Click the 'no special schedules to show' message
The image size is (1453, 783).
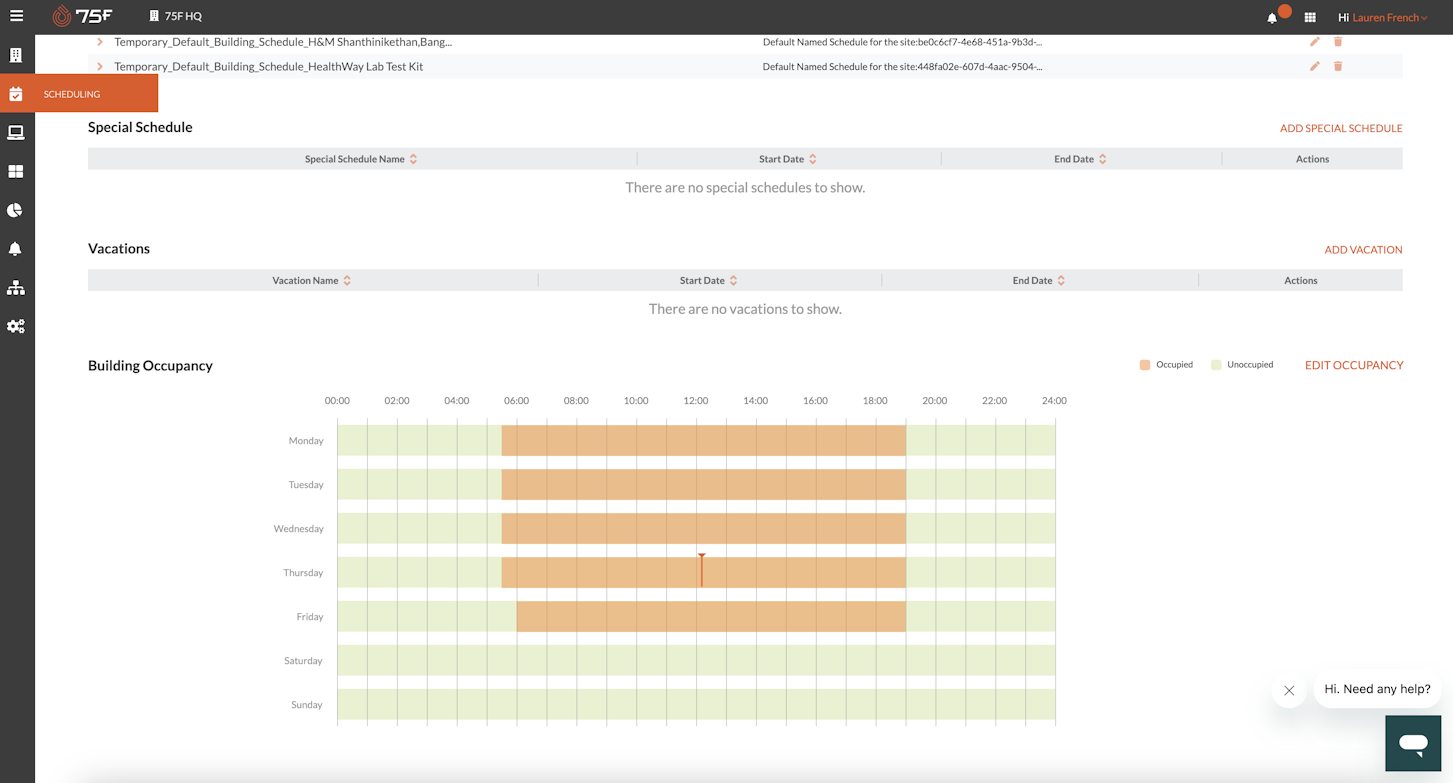(x=745, y=188)
